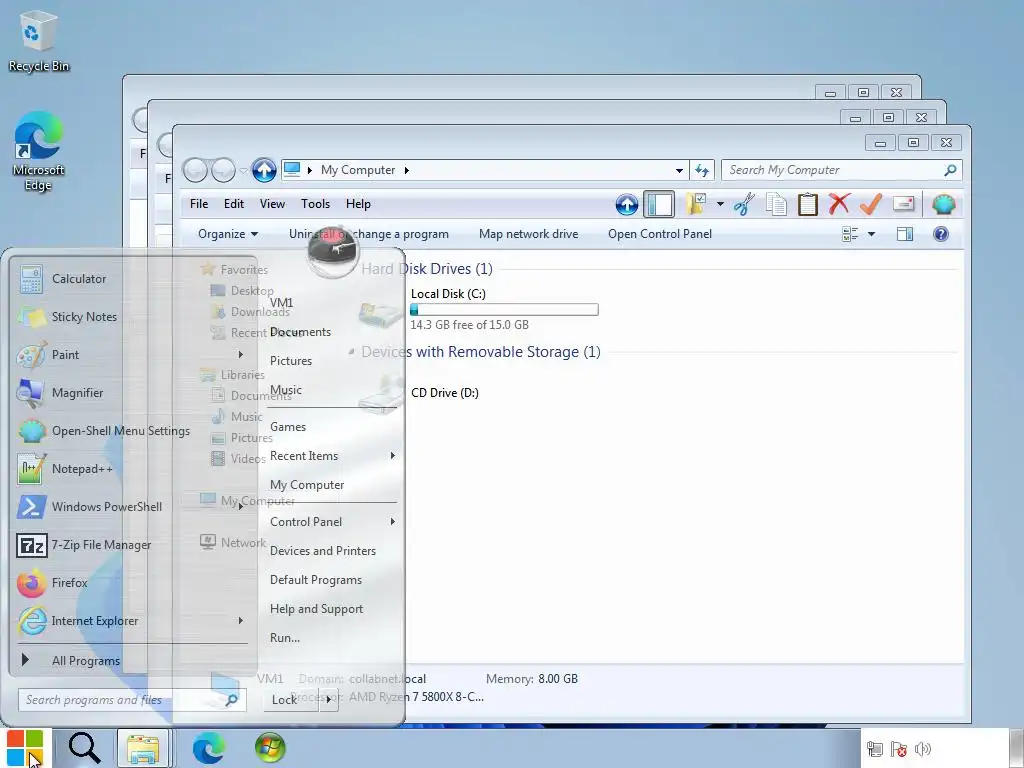Click the Folder Options icon in the toolbar
The width and height of the screenshot is (1024, 768).
pos(696,204)
